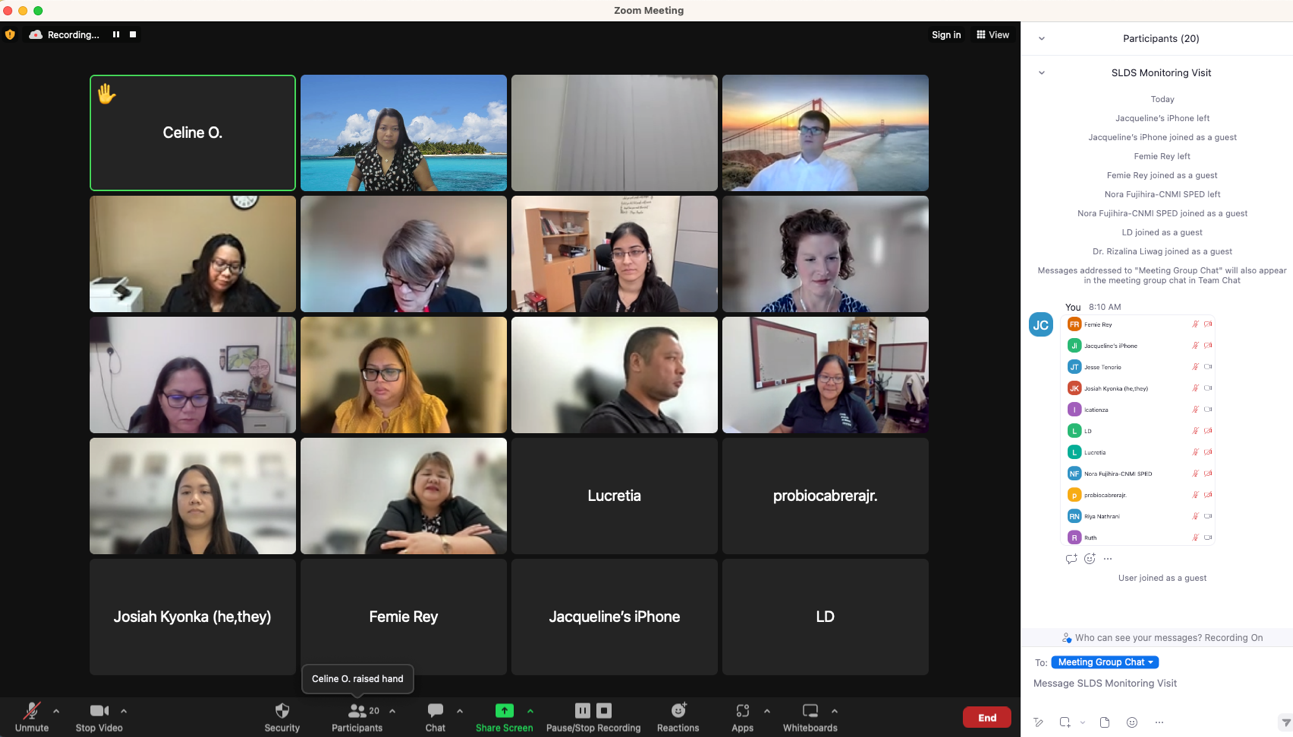The height and width of the screenshot is (737, 1293).
Task: Click the SLDS Monitoring Visit chat header
Action: pyautogui.click(x=1161, y=72)
